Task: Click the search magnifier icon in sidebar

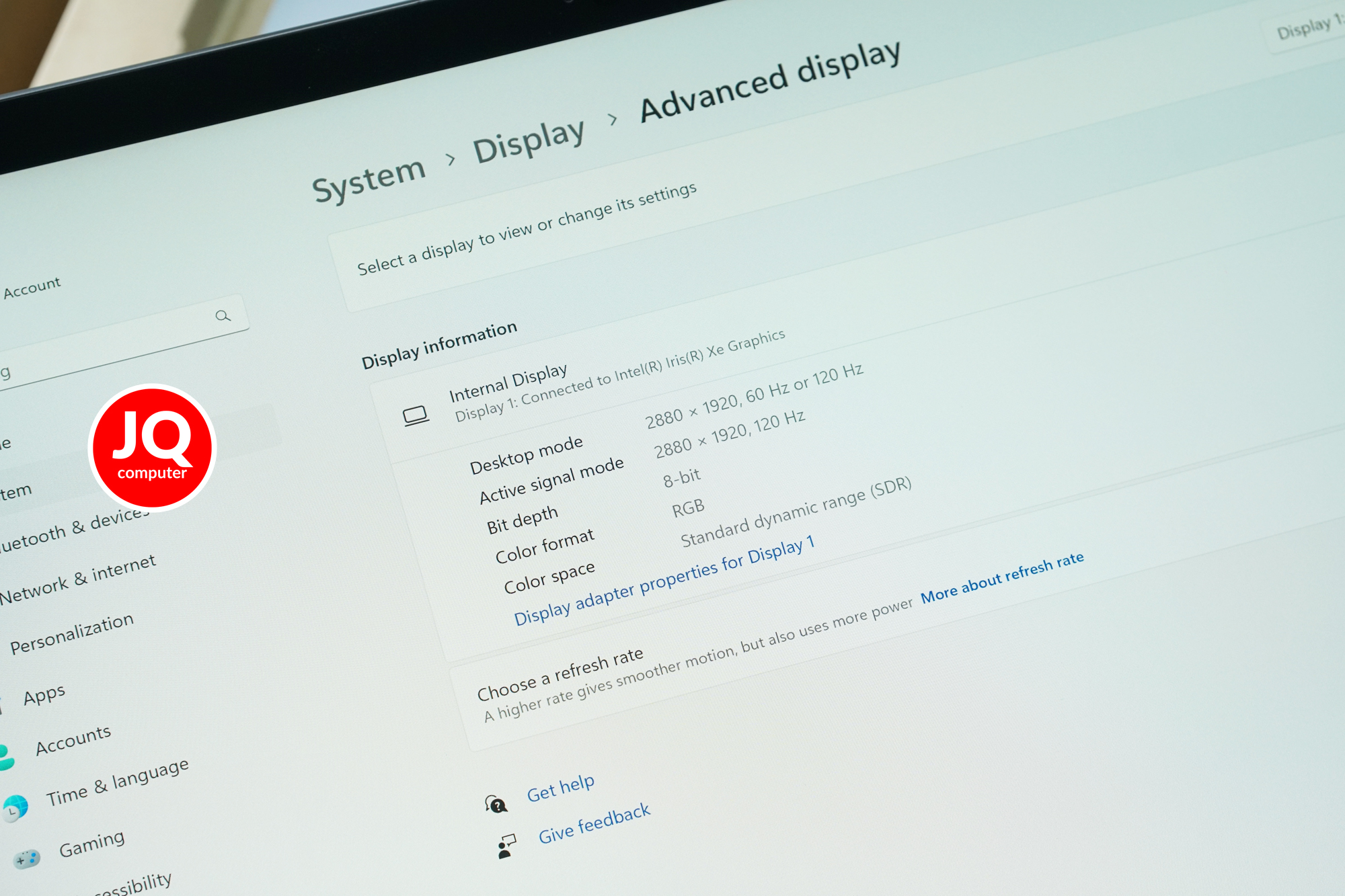Action: (223, 315)
